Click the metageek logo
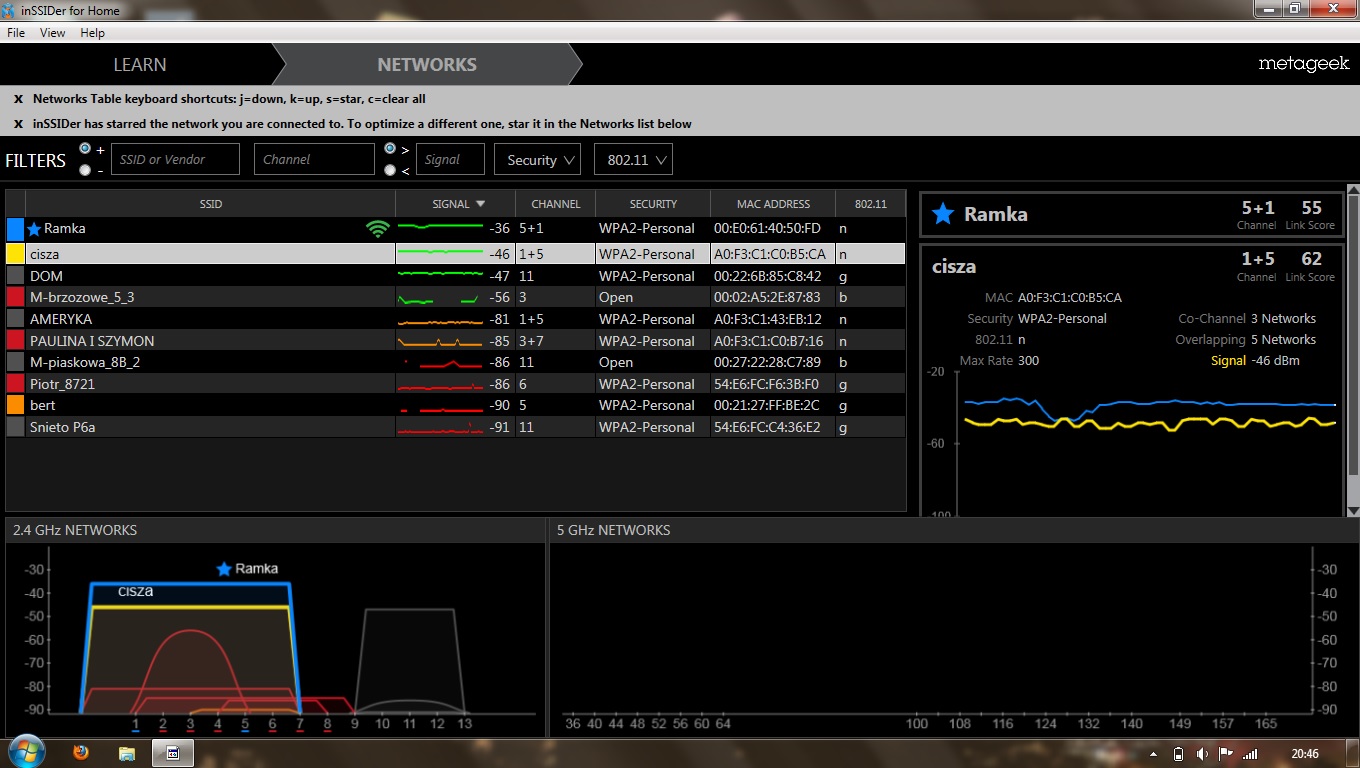Screen dimensions: 1360x768 coord(1303,64)
